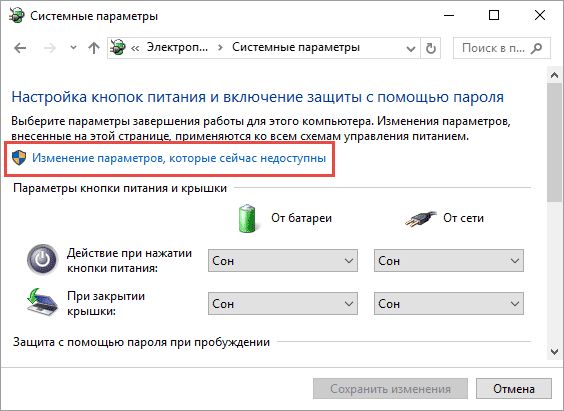Click the Поиск search field
Viewport: 564px width, 411px height.
[x=502, y=48]
